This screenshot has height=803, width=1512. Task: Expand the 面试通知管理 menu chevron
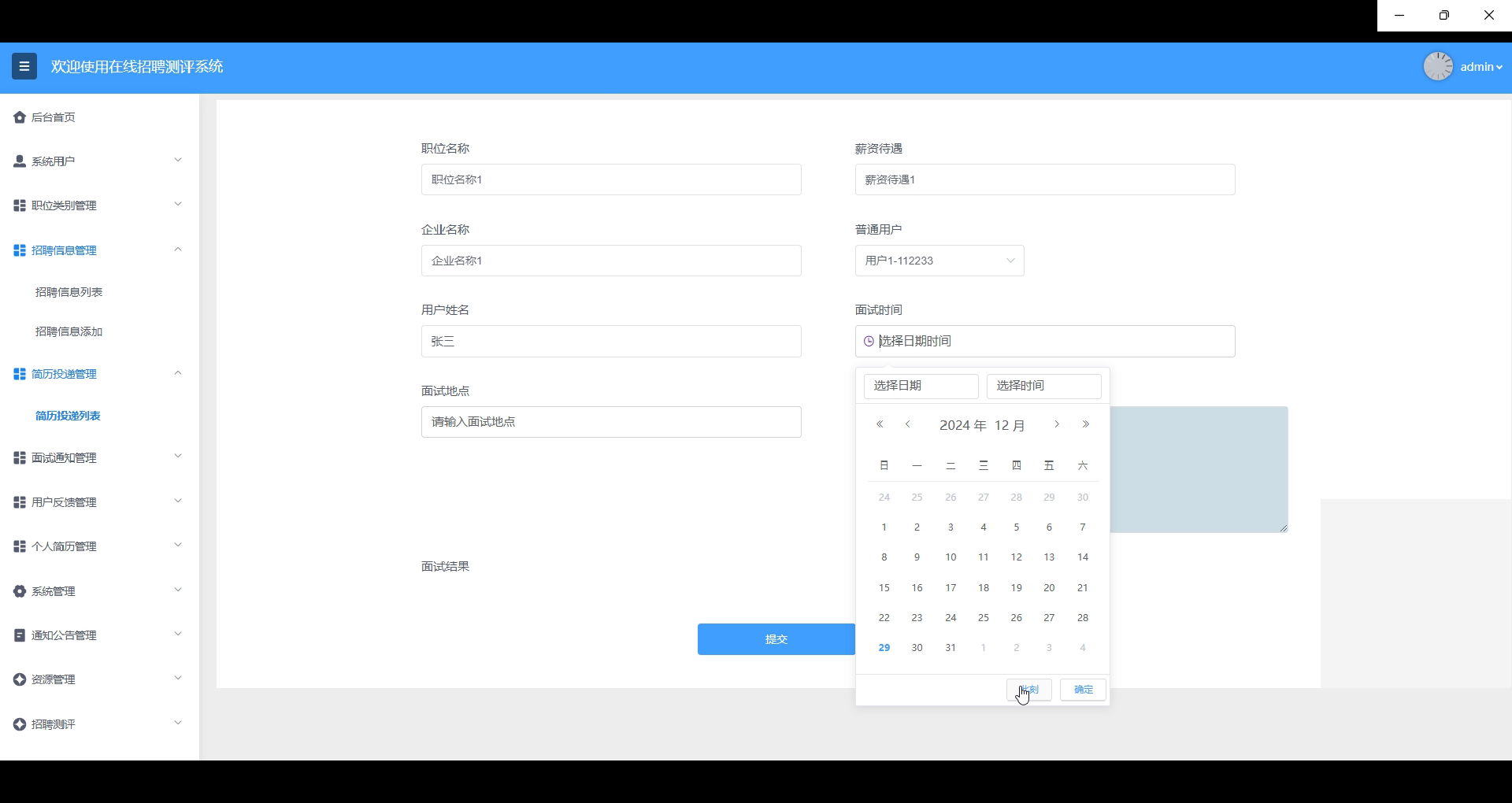pos(178,456)
